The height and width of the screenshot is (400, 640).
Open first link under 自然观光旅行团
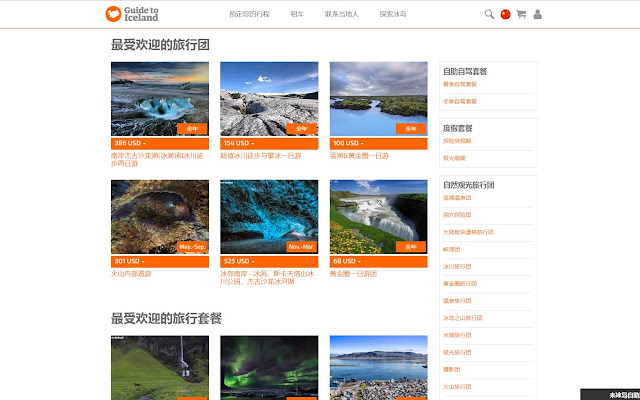(457, 198)
